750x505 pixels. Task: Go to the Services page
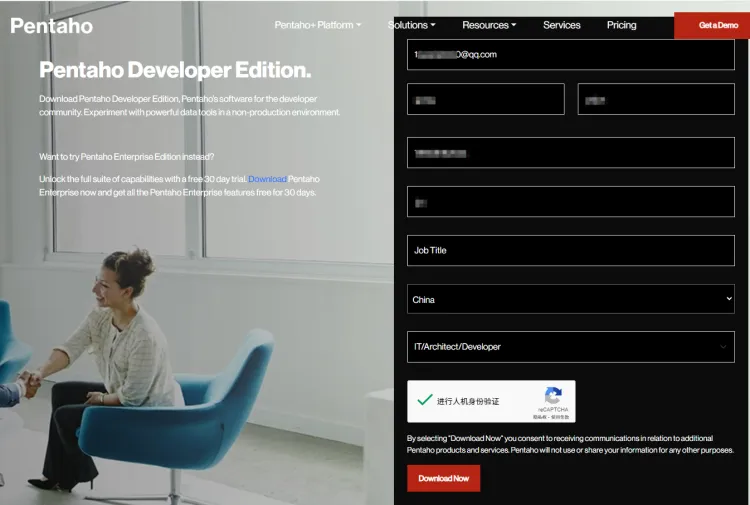(562, 25)
